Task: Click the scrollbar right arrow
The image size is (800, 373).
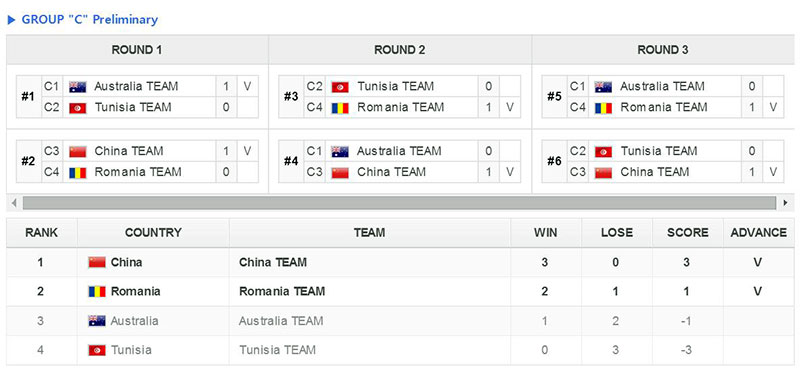Action: coord(785,203)
